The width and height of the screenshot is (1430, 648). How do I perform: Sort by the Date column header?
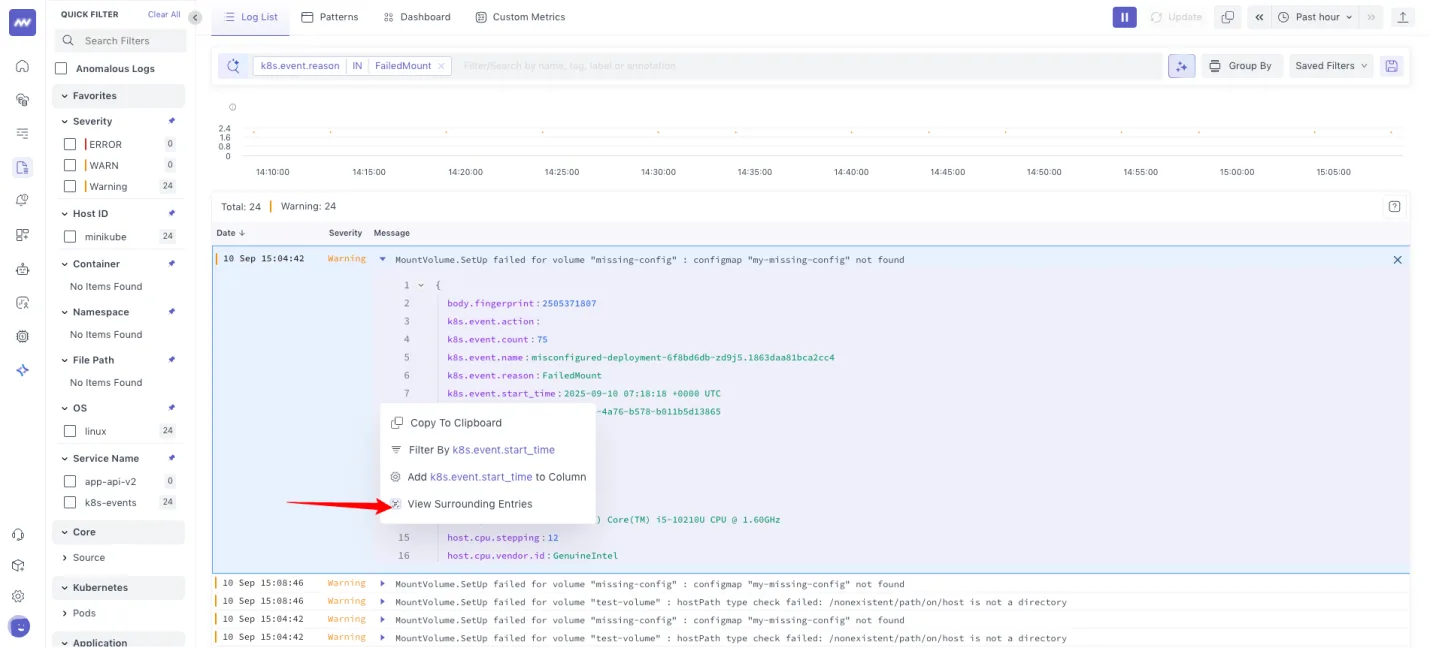[229, 233]
